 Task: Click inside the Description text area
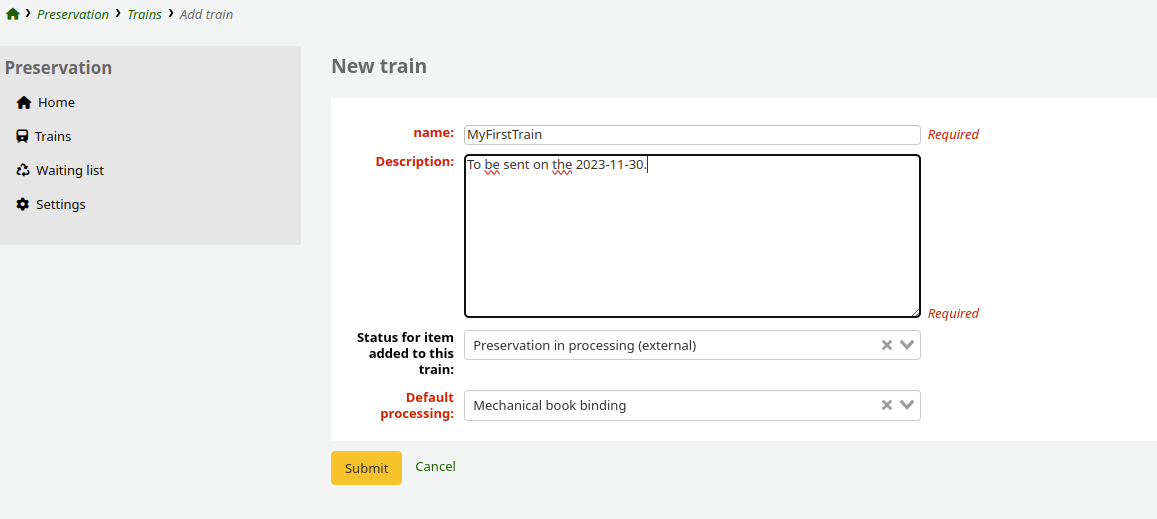[x=691, y=240]
